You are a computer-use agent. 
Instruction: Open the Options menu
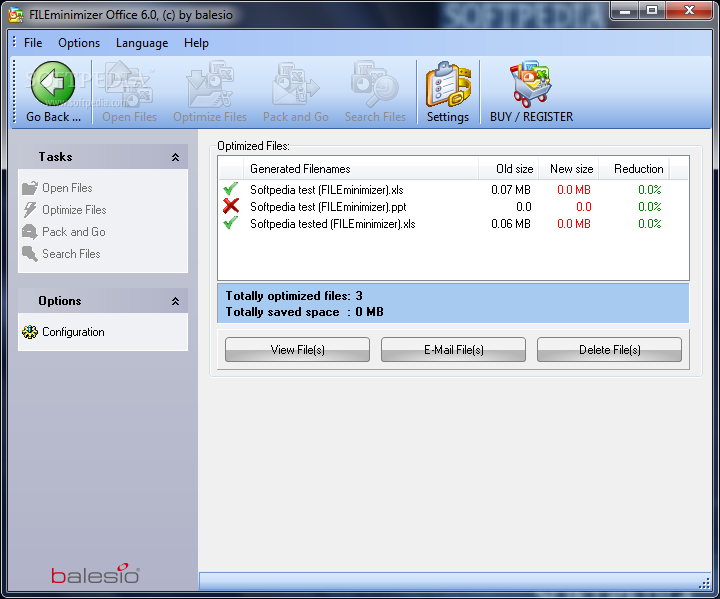click(79, 43)
